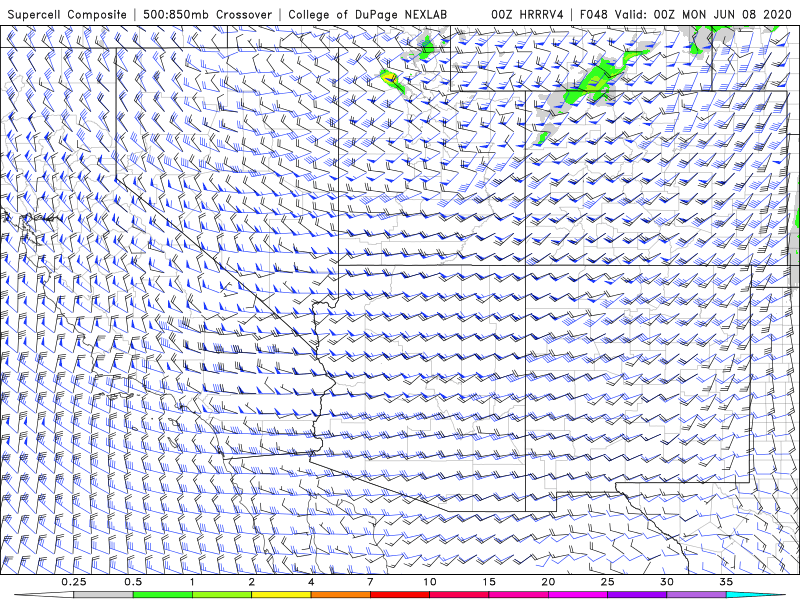Select the lavender legend swatch between 30 and 35
The image size is (800, 600).
click(x=696, y=595)
